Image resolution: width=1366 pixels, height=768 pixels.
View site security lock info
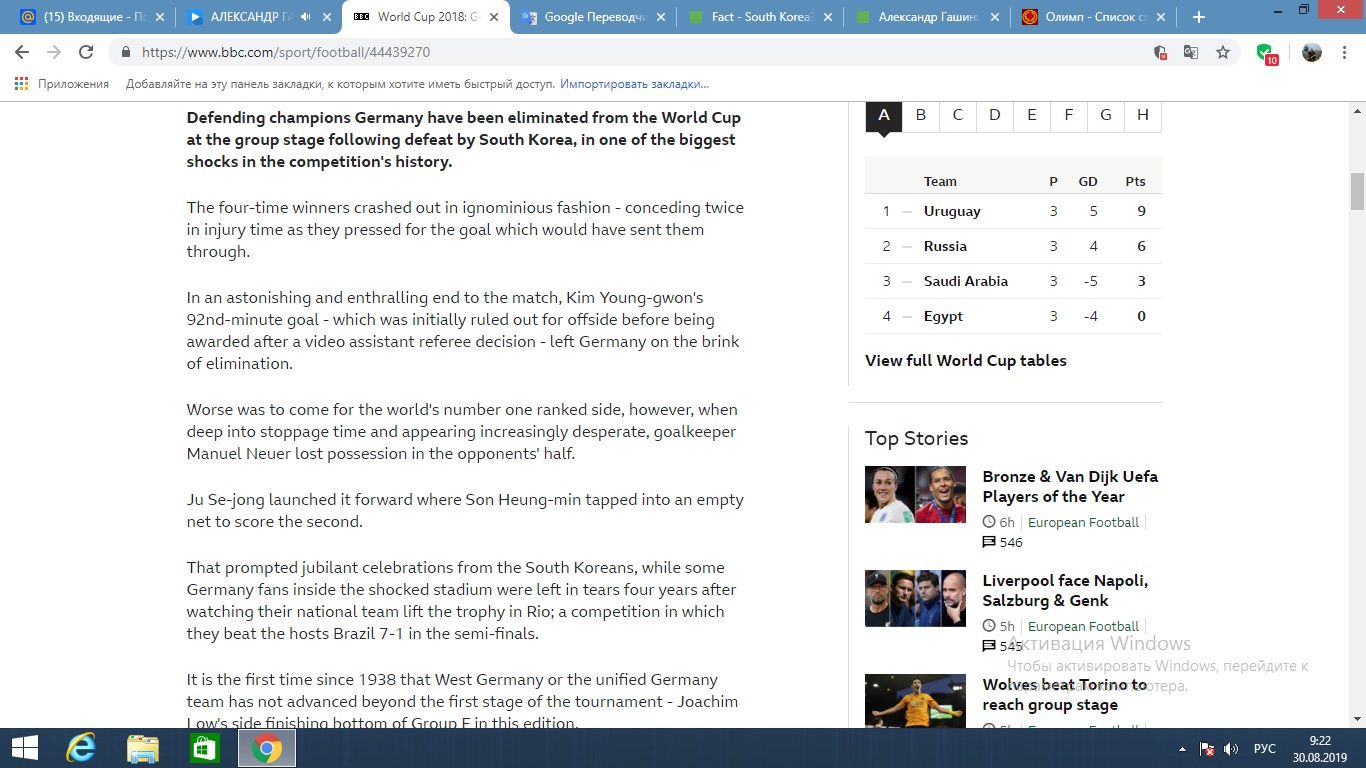point(126,52)
